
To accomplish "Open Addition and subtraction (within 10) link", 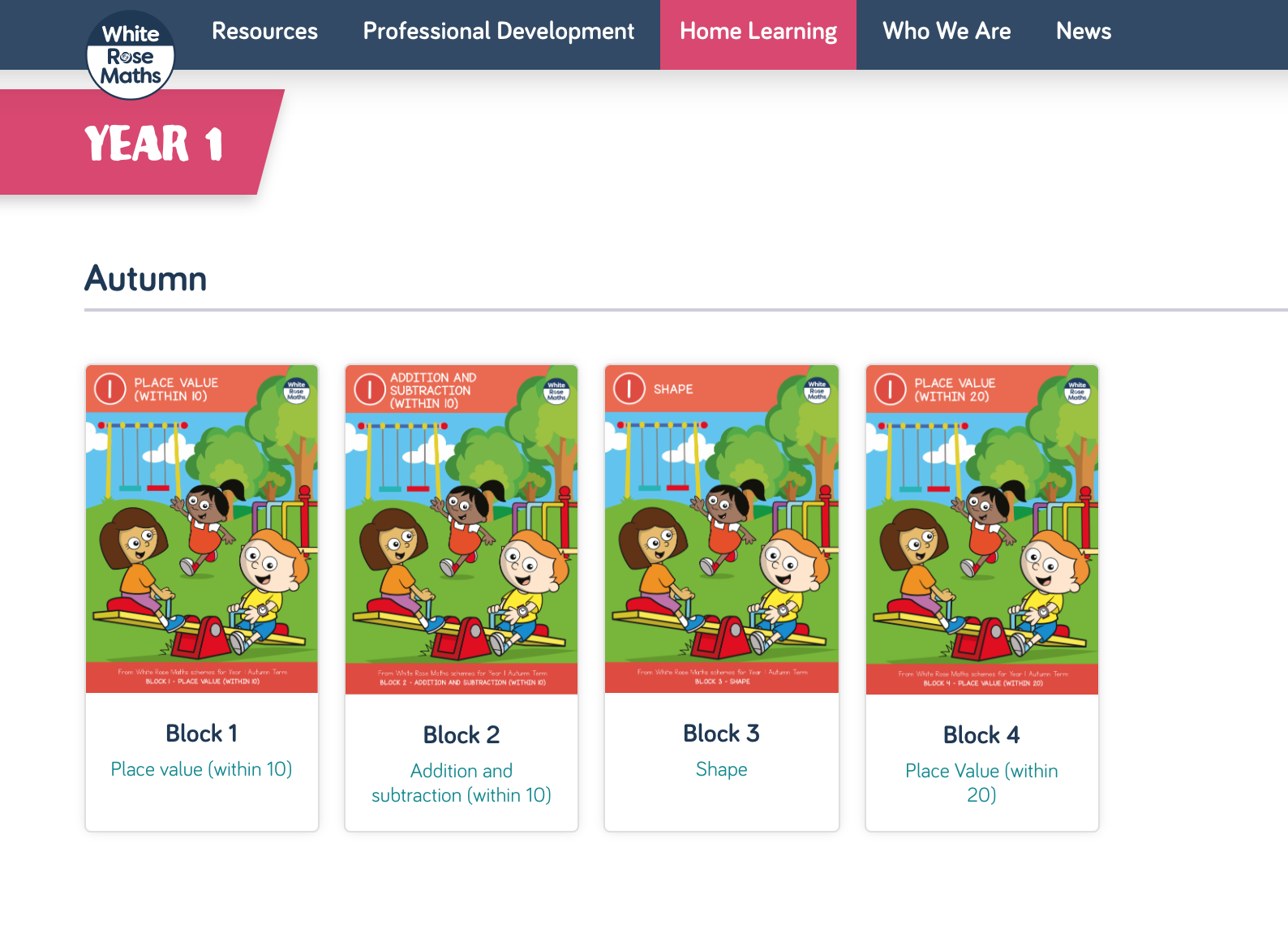I will [x=462, y=783].
